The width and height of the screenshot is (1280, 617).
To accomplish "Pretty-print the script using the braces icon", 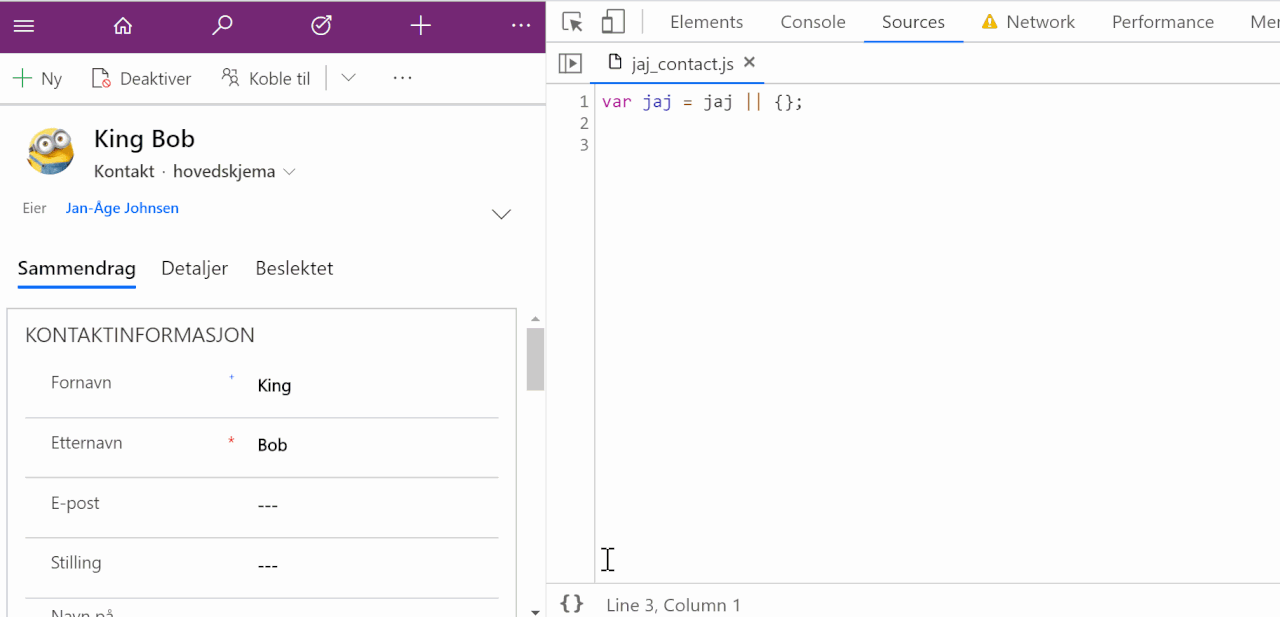I will tap(571, 604).
